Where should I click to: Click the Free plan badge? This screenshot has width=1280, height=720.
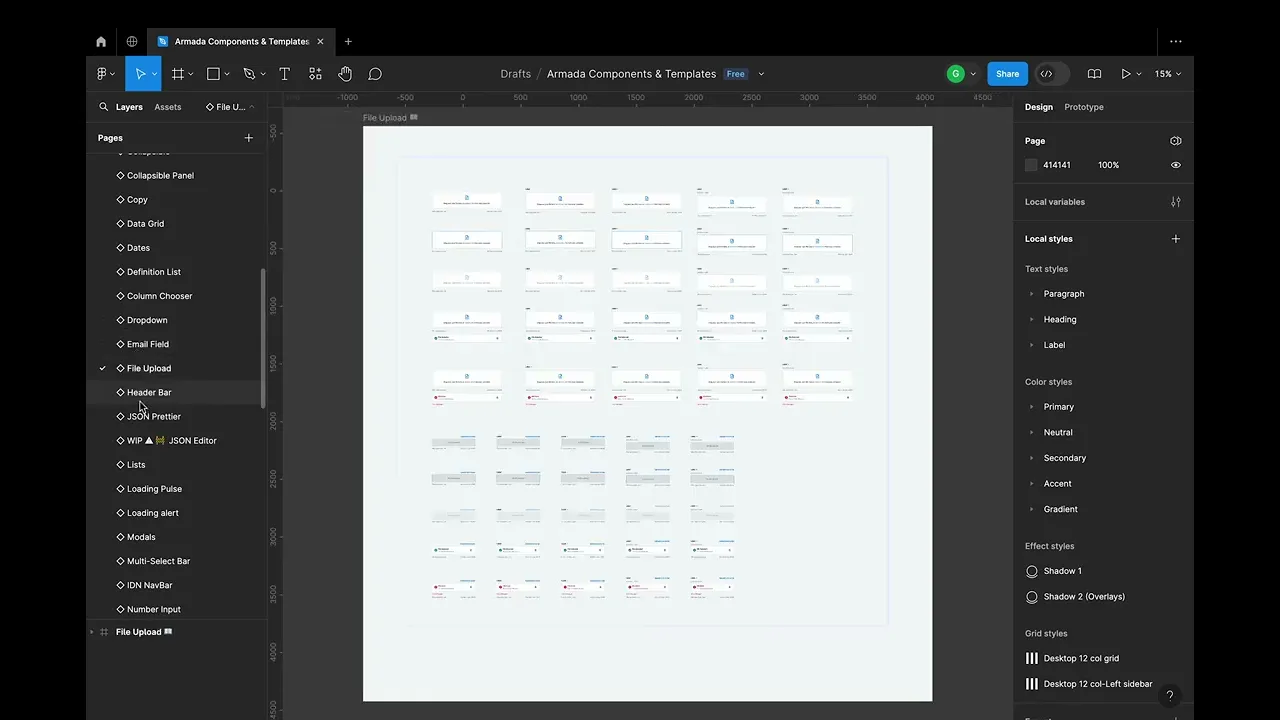(736, 74)
